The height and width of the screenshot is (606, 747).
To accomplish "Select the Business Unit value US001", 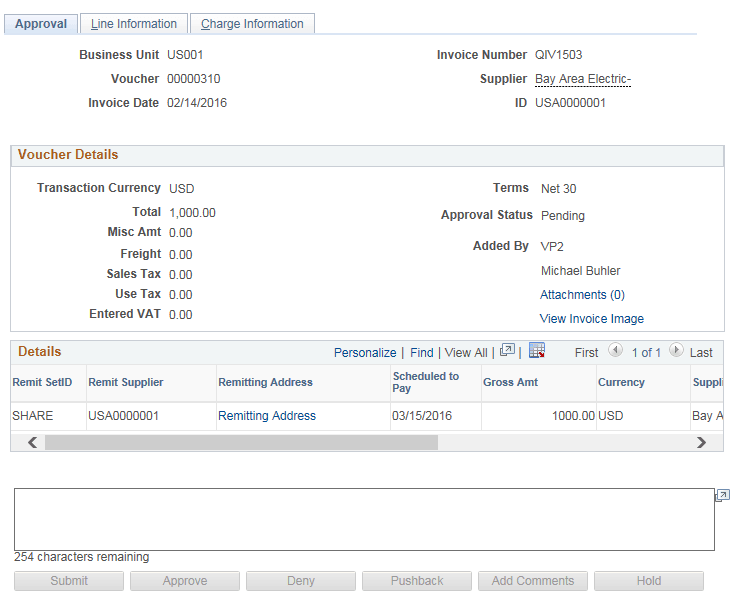I will 185,55.
